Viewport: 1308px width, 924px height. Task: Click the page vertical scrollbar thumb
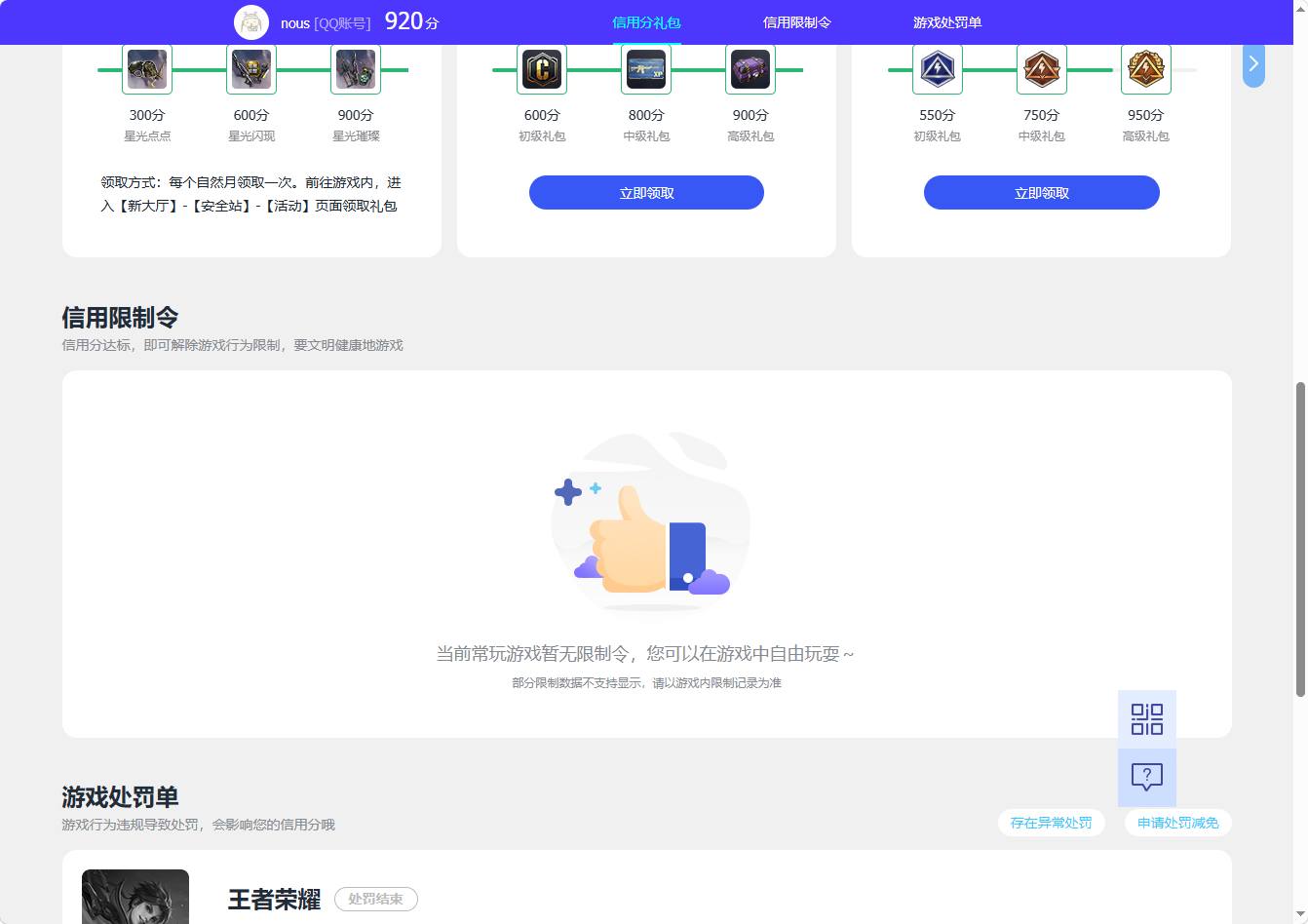(1300, 539)
